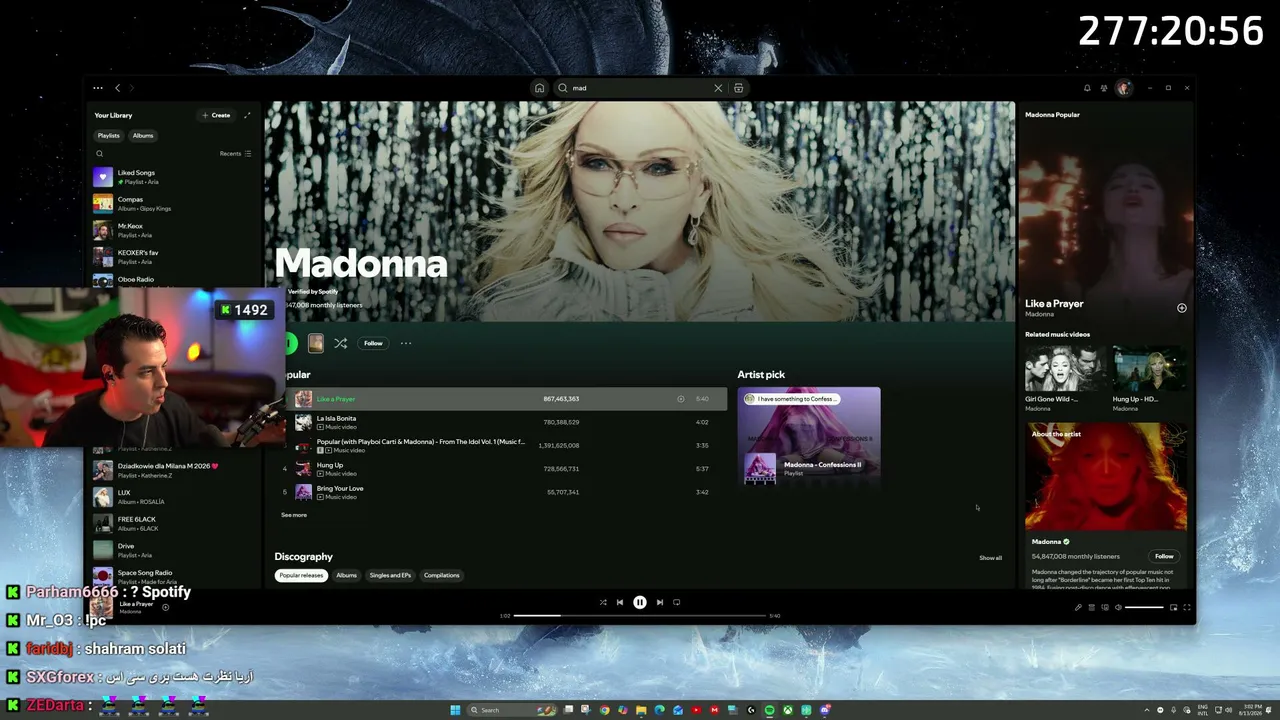Toggle shuffle in the player controls

[x=603, y=602]
